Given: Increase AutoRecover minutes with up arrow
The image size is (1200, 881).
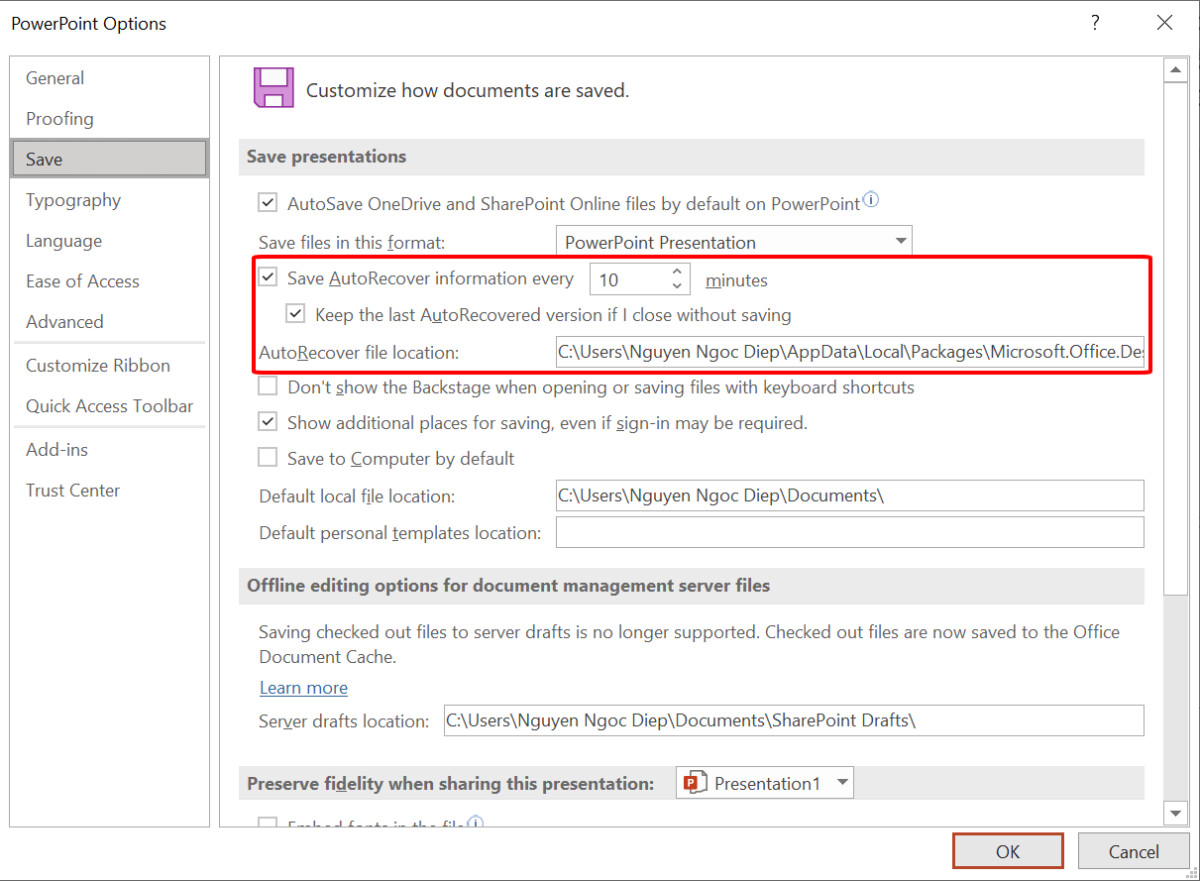Looking at the screenshot, I should coord(677,271).
